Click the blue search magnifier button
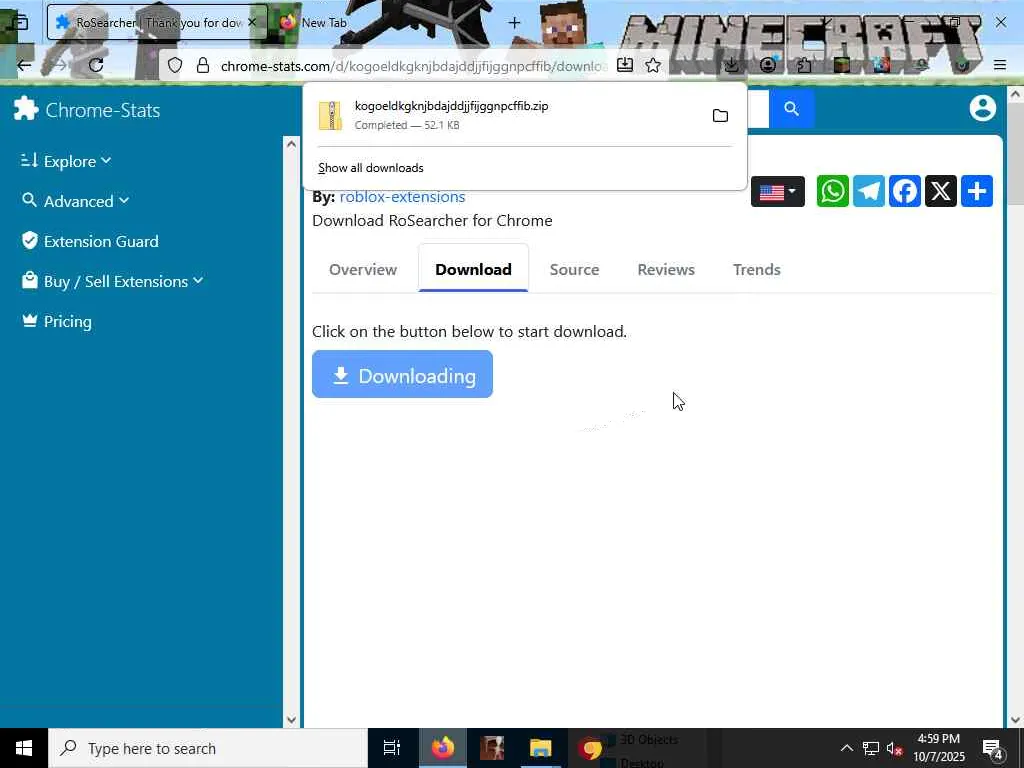Viewport: 1024px width, 768px height. pyautogui.click(x=791, y=108)
